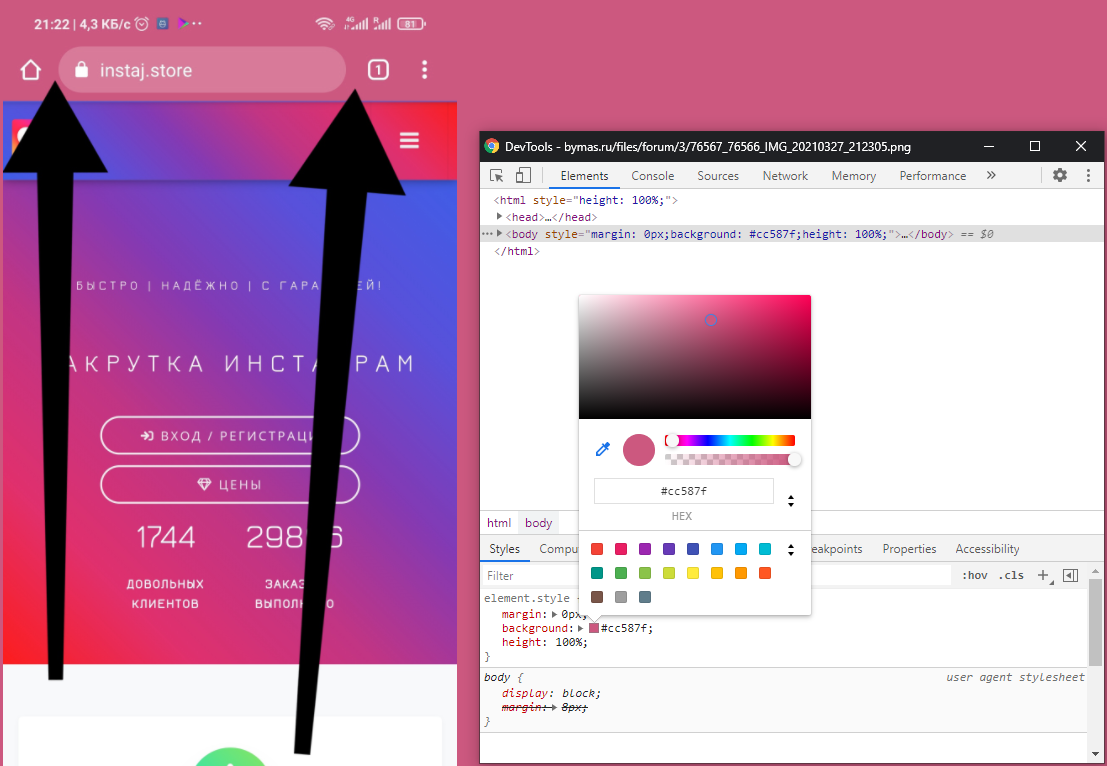The height and width of the screenshot is (766, 1107).
Task: Click the background color swatch in styles
Action: (x=594, y=628)
